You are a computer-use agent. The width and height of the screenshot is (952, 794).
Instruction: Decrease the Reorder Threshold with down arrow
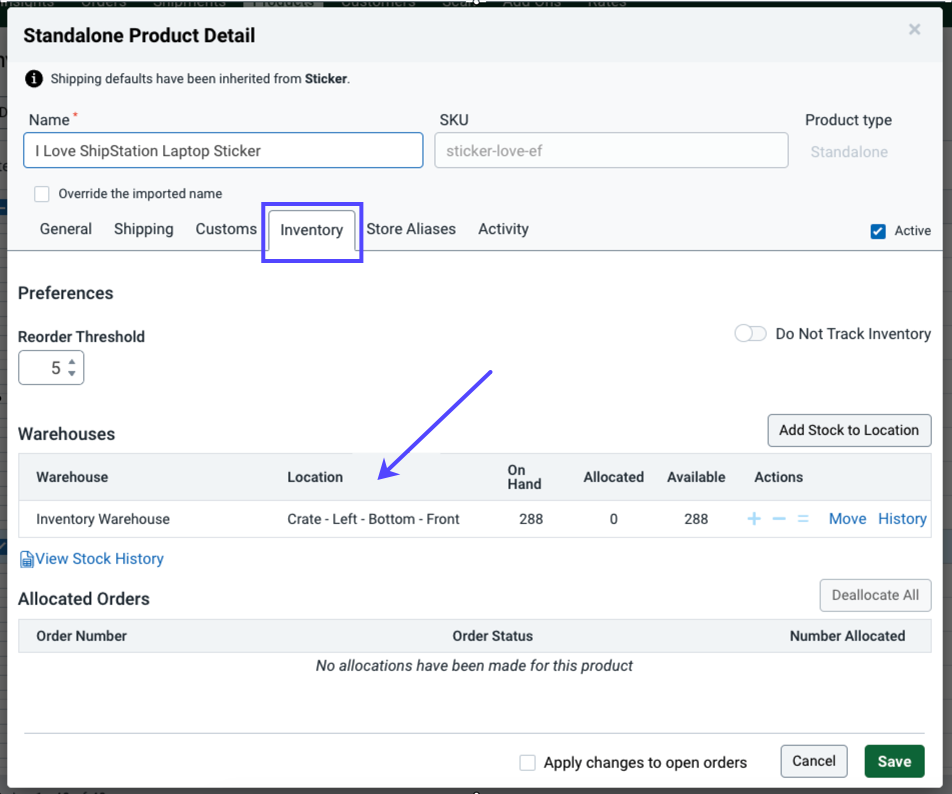point(72,374)
